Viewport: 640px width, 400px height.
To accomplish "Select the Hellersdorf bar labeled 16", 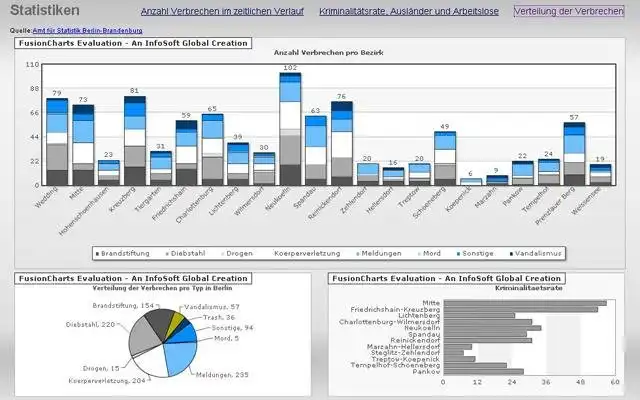I will coord(393,177).
